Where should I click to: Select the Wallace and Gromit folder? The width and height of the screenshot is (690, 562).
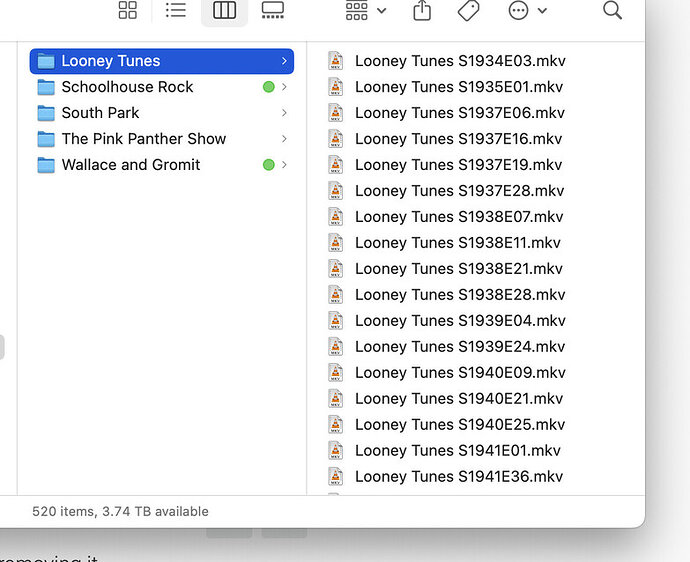click(x=161, y=165)
